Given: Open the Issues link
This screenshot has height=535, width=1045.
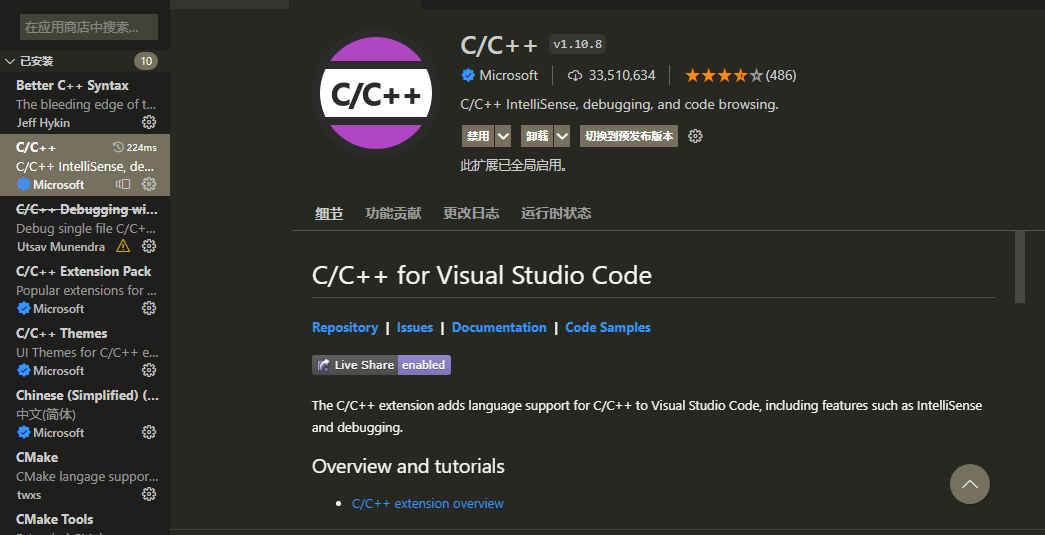Looking at the screenshot, I should coord(415,327).
